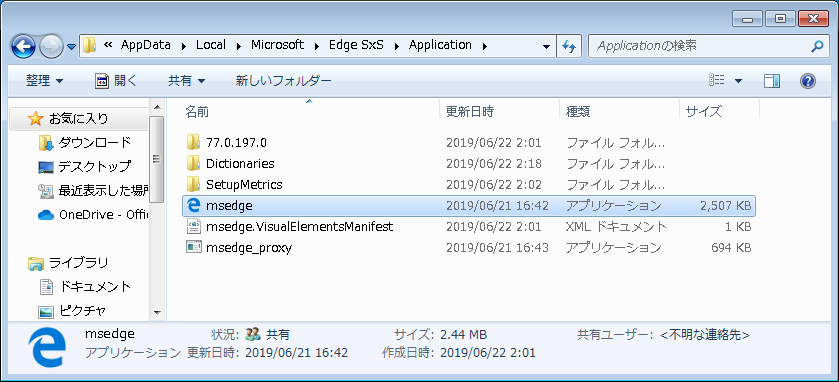The height and width of the screenshot is (382, 839).
Task: Expand the arrow after Application breadcrumb
Action: pyautogui.click(x=484, y=46)
